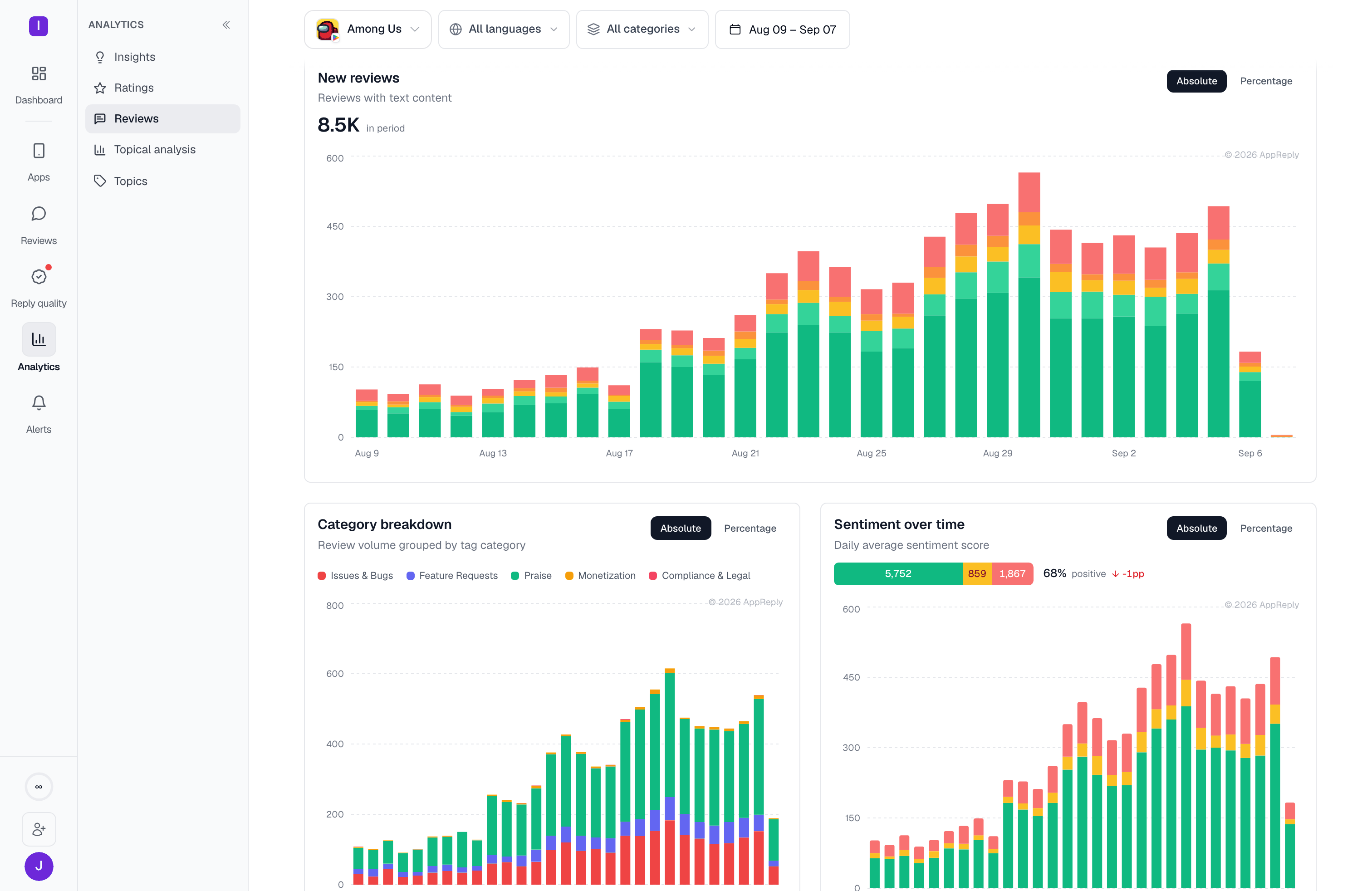
Task: Collapse the Analytics sidebar panel
Action: pyautogui.click(x=226, y=25)
